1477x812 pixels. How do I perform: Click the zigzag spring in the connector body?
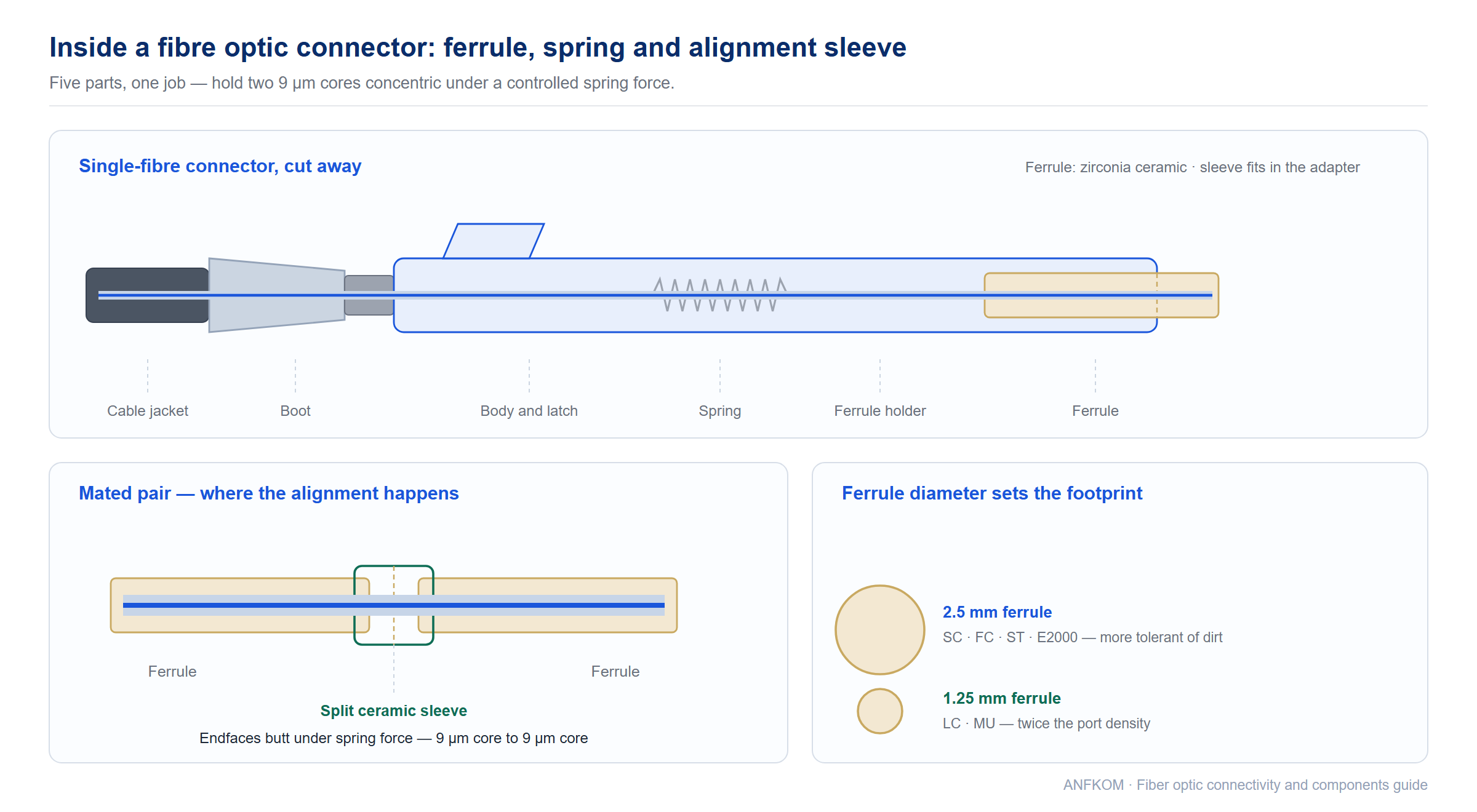click(x=720, y=295)
